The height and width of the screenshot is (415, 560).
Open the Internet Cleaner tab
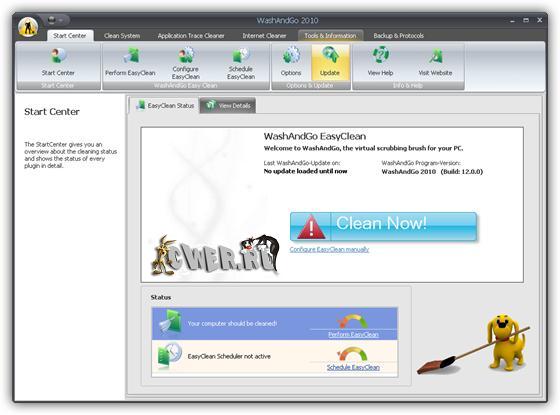(264, 36)
